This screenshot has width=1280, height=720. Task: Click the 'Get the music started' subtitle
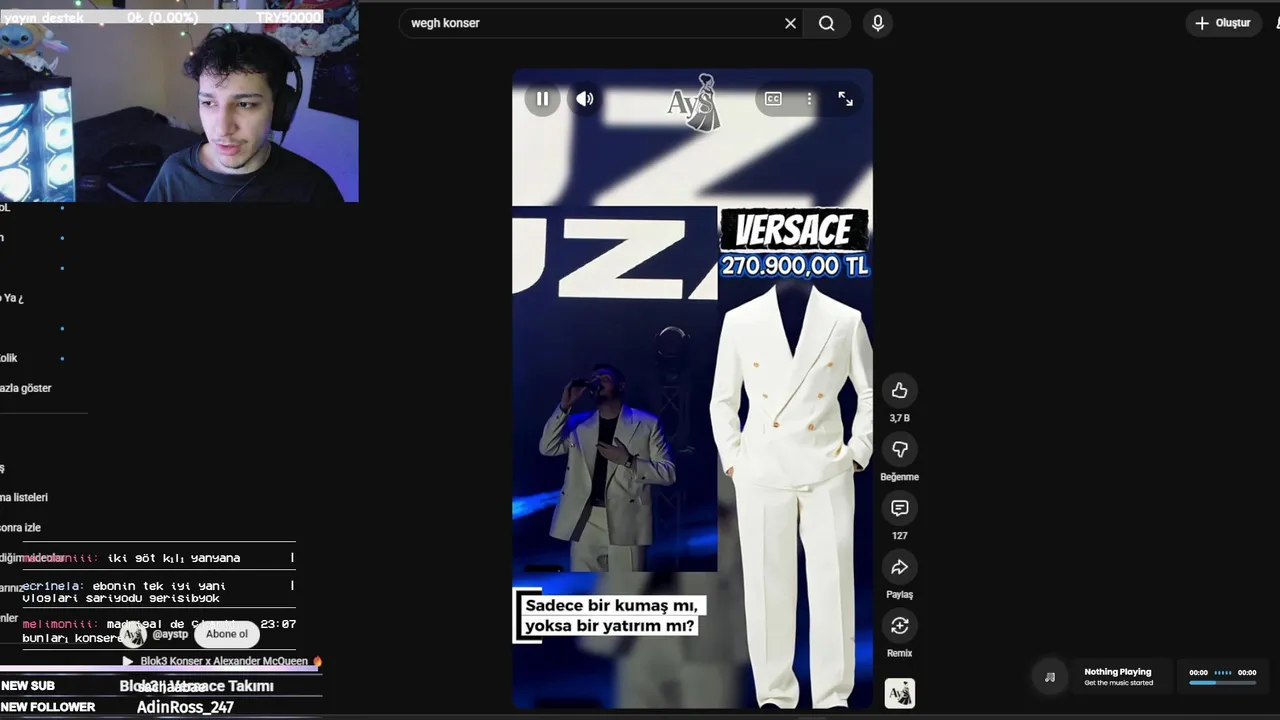pos(1119,683)
